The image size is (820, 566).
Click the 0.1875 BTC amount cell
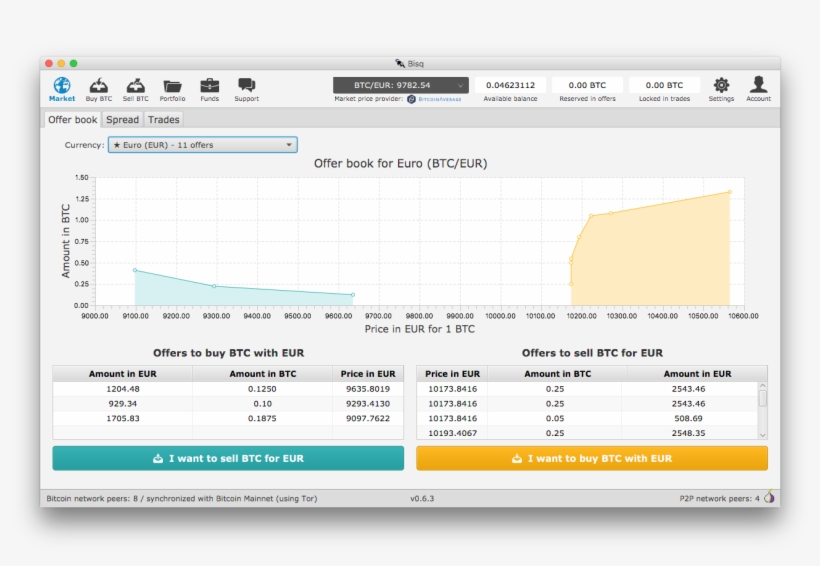pyautogui.click(x=263, y=418)
